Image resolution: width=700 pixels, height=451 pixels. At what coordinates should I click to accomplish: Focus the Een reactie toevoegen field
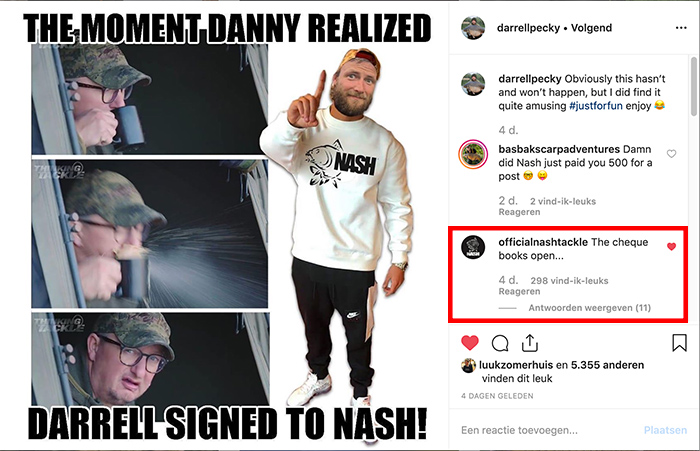click(x=549, y=430)
